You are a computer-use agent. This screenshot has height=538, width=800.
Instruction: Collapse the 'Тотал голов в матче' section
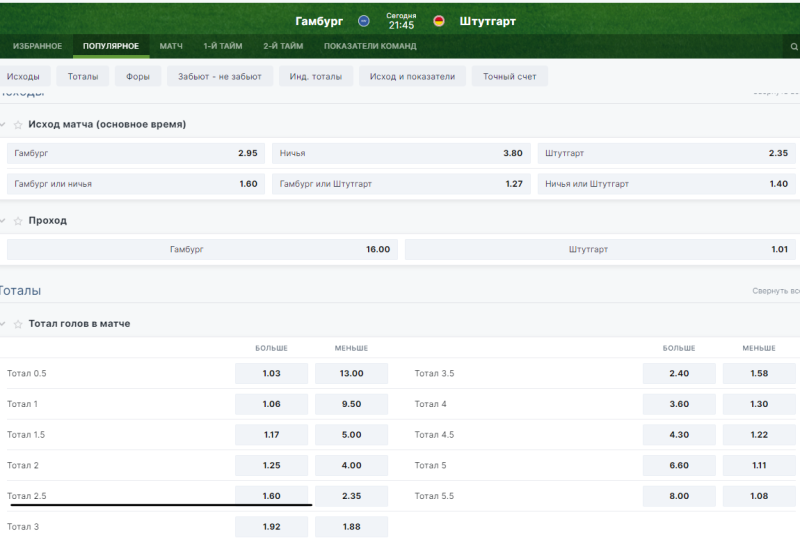(x=3, y=324)
